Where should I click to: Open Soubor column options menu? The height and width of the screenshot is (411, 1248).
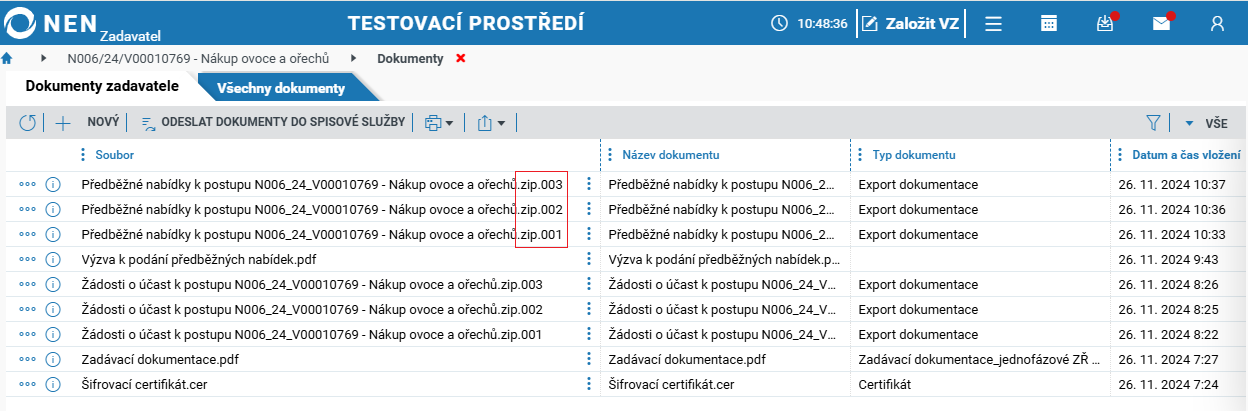tap(83, 155)
